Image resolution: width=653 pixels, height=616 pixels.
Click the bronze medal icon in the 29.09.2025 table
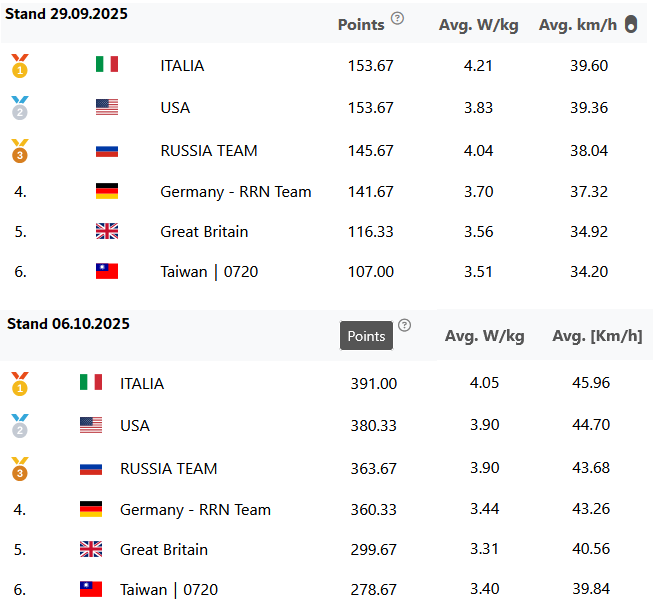(19, 151)
